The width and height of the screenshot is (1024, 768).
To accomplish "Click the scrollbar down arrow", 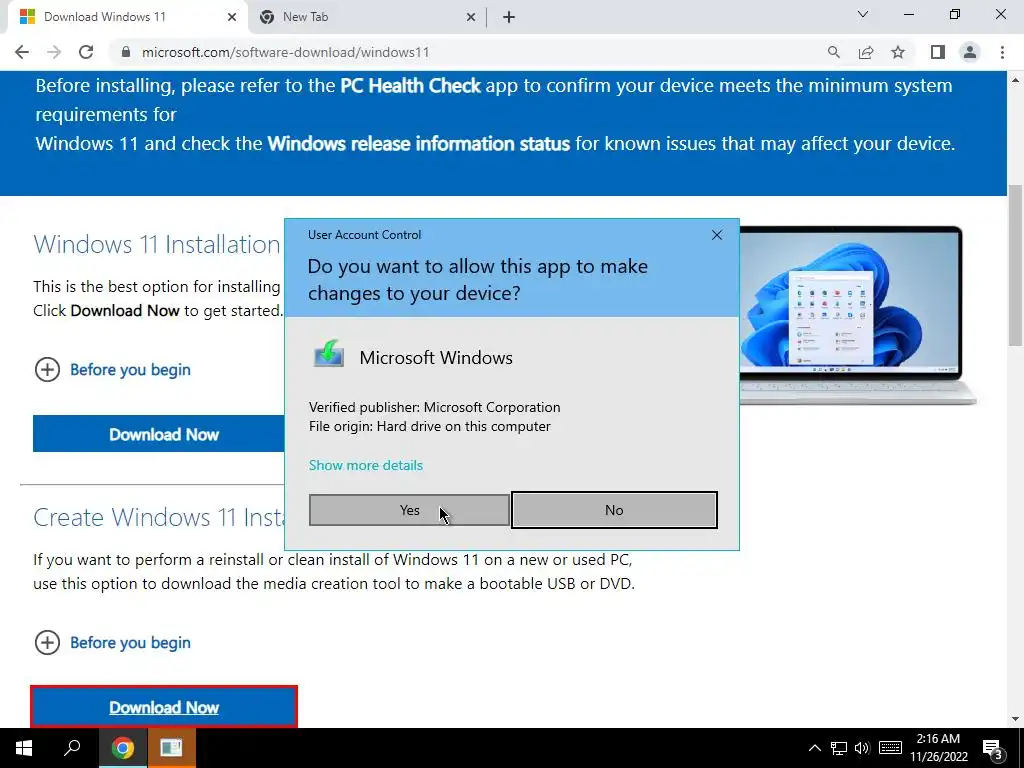I will tap(1015, 719).
